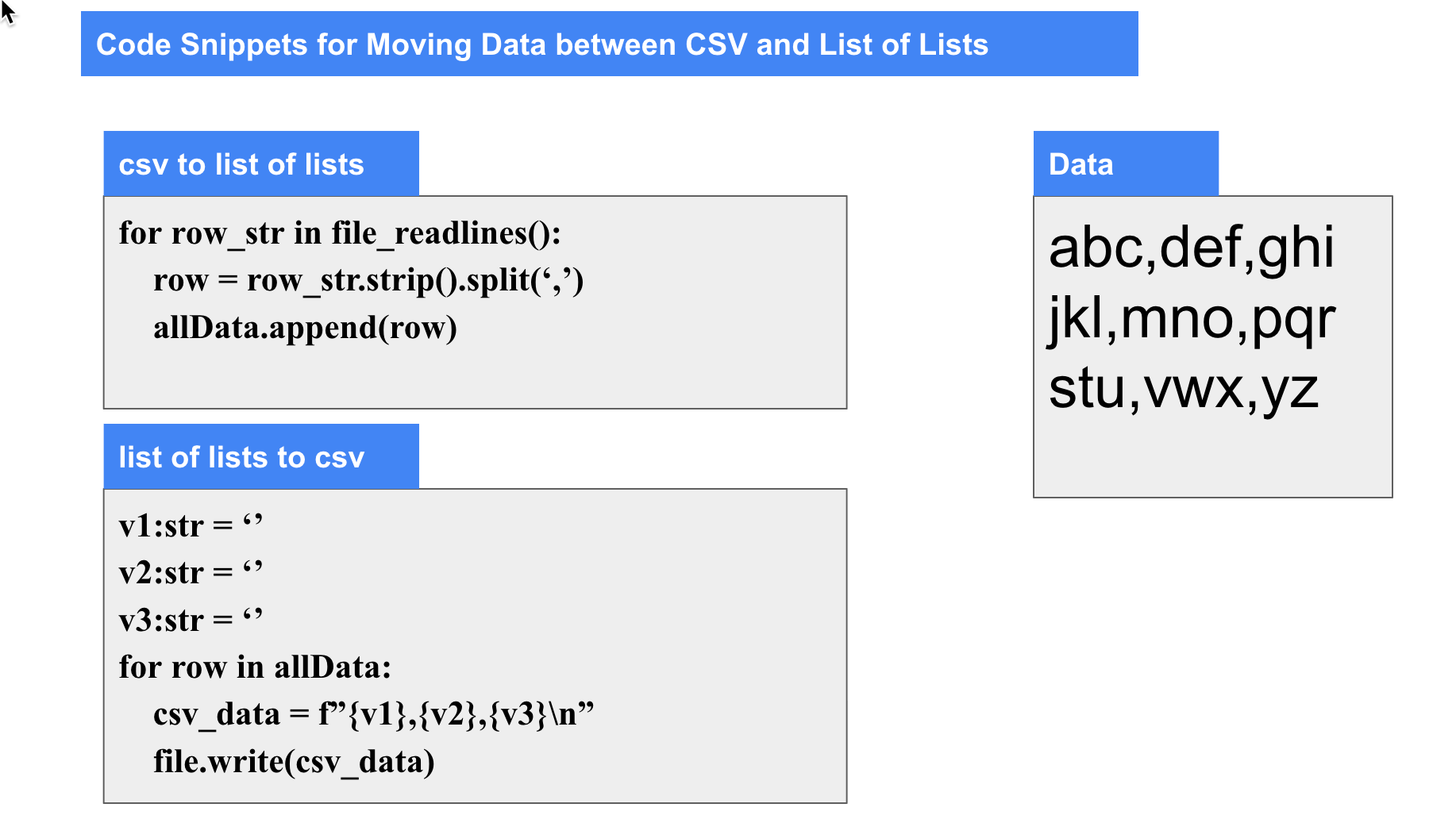The image size is (1456, 819).
Task: Click the 'stu,vwx,yz' data row
Action: (x=1183, y=389)
